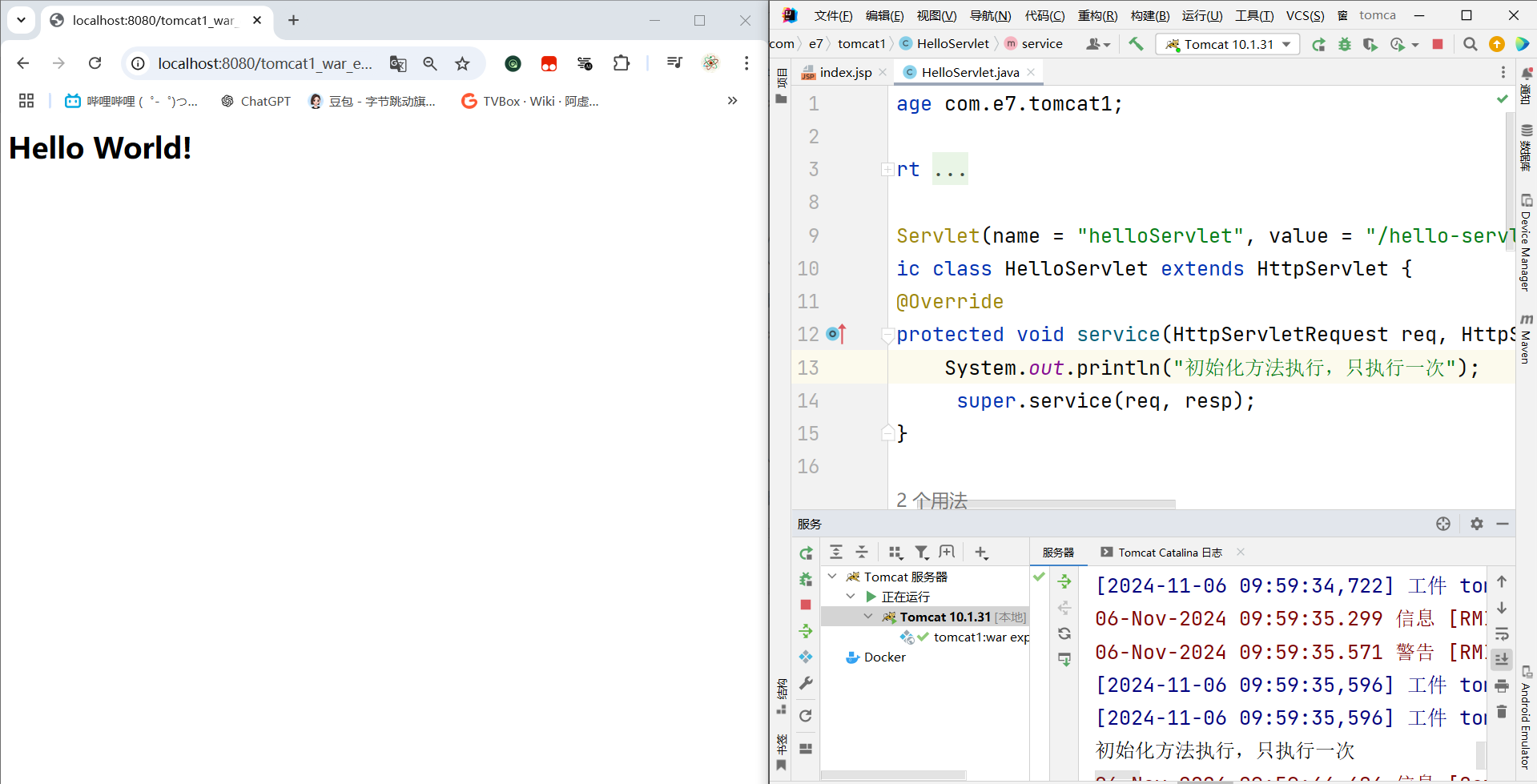1537x784 pixels.
Task: Open the 哔哩哔哩 bookmark in Chrome
Action: [131, 101]
